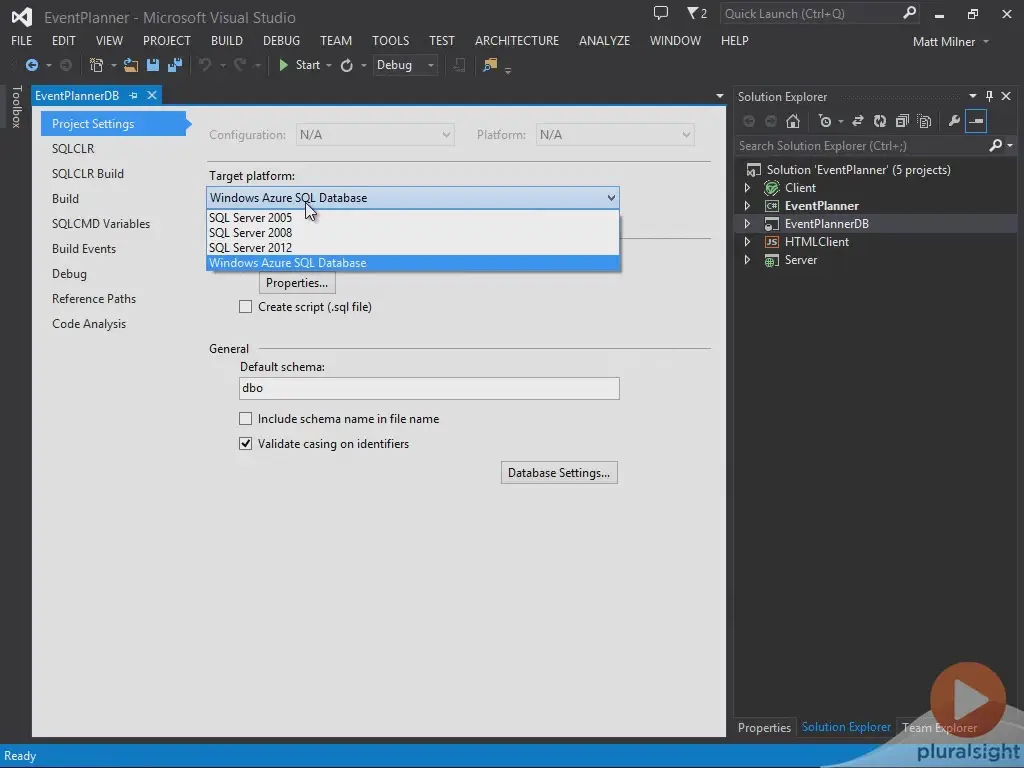Viewport: 1024px width, 768px height.
Task: Choose SQL Server 2008 from the list
Action: 413,232
